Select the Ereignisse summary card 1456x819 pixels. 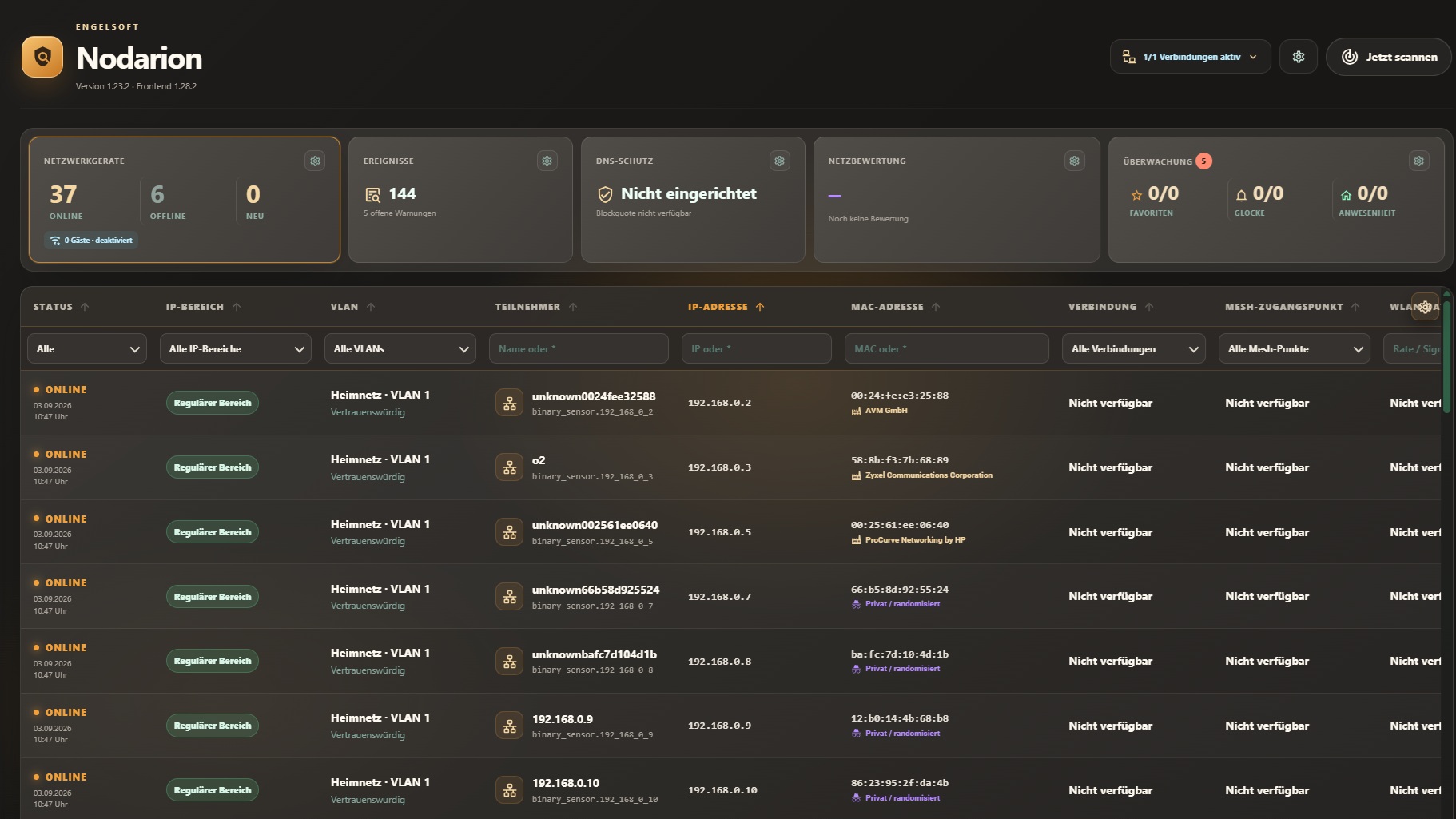click(x=460, y=200)
